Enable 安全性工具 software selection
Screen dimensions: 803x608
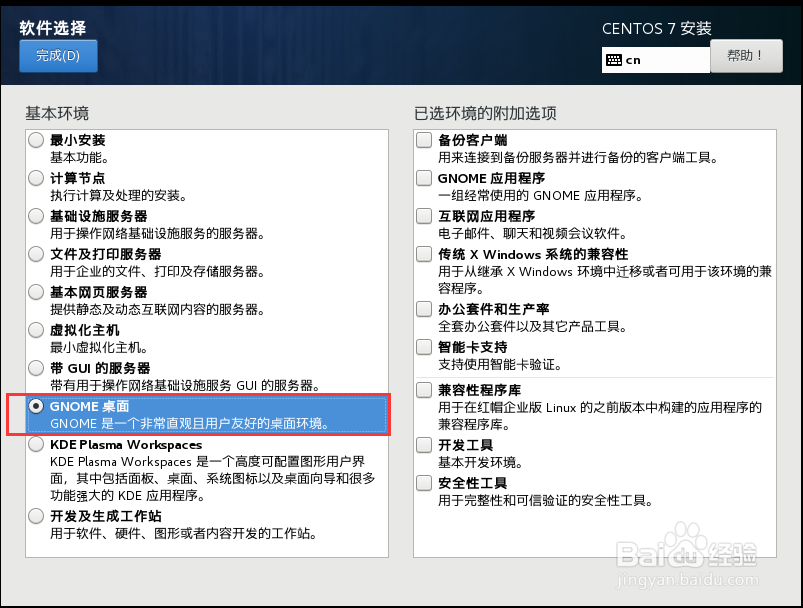pyautogui.click(x=423, y=483)
